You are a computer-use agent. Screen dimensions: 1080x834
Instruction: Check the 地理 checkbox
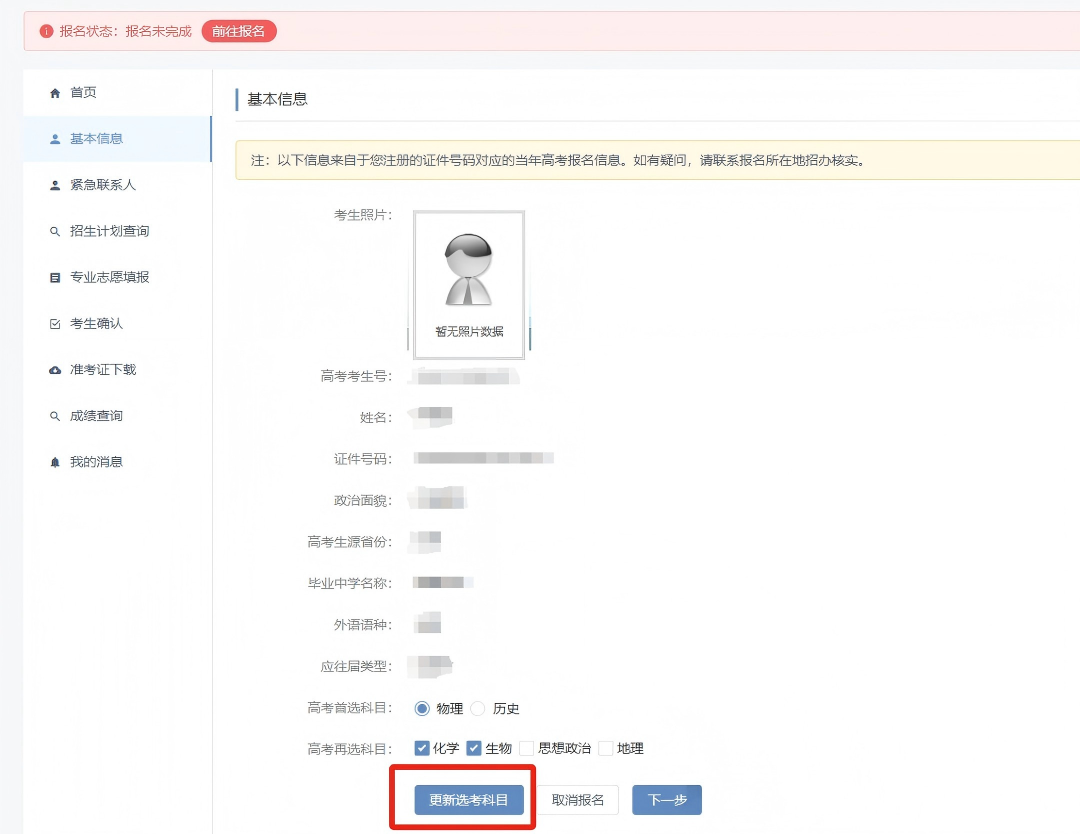(605, 748)
